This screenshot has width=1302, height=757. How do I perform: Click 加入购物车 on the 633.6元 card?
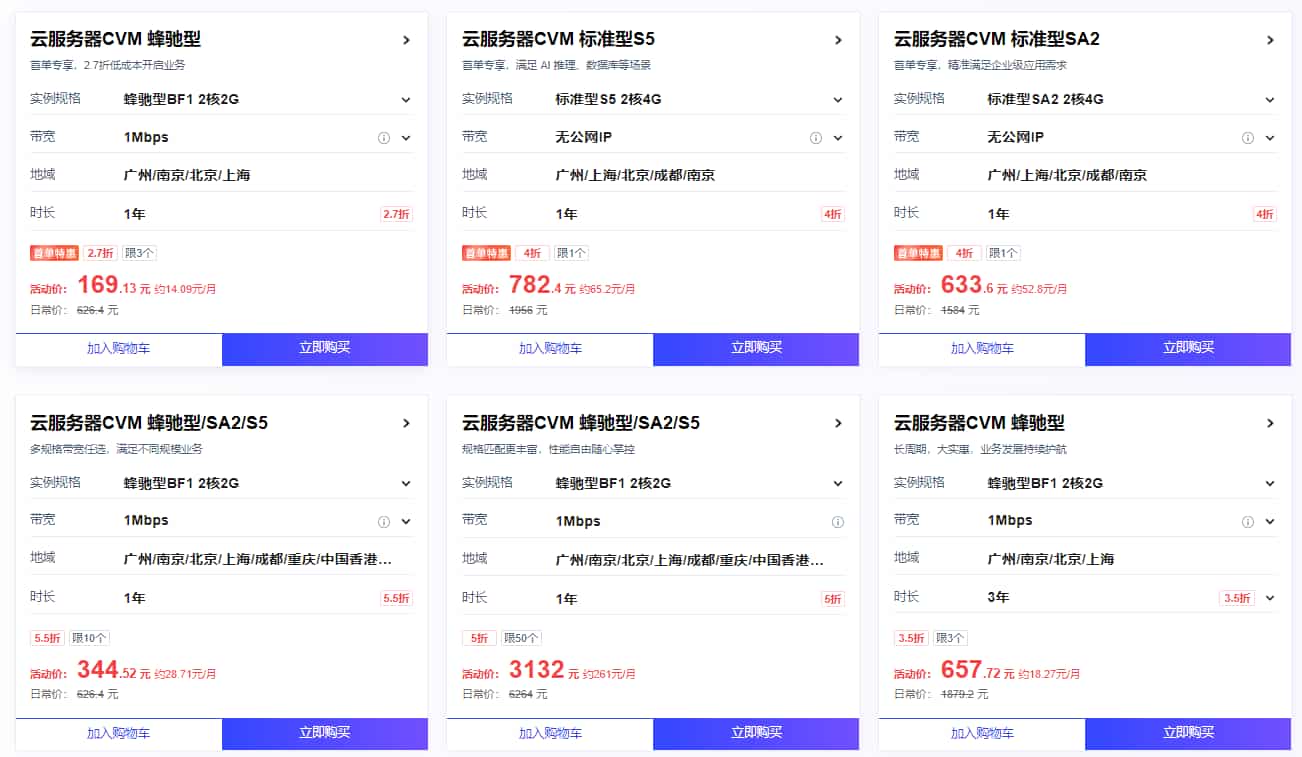point(982,349)
